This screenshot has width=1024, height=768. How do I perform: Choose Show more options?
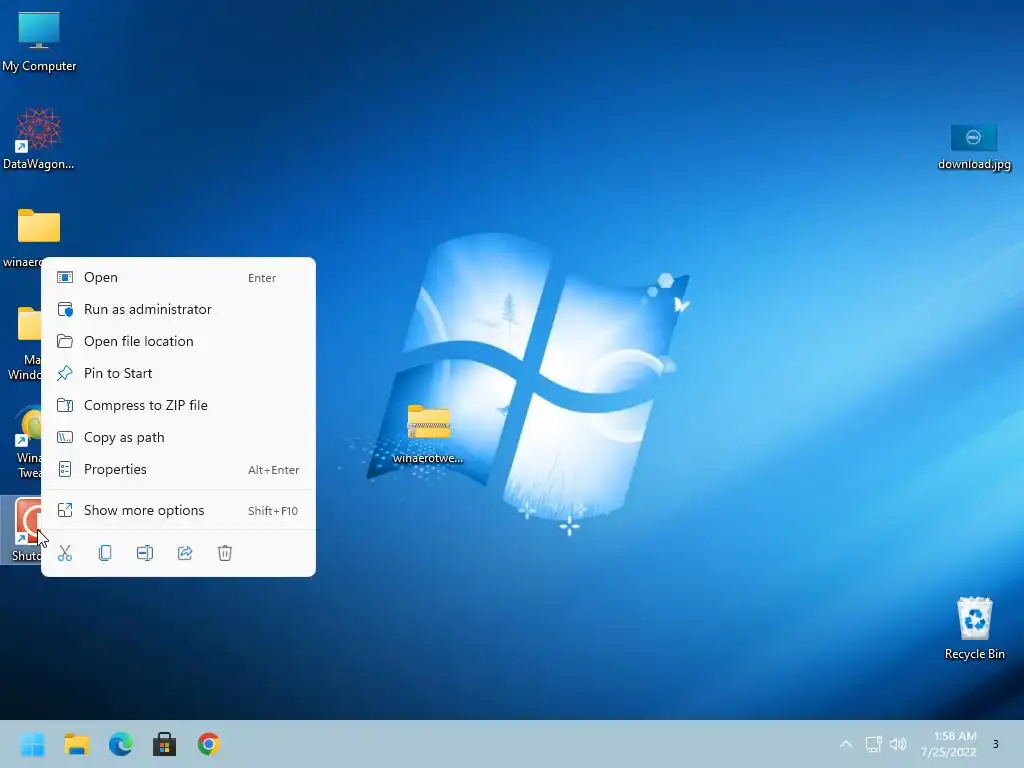178,511
